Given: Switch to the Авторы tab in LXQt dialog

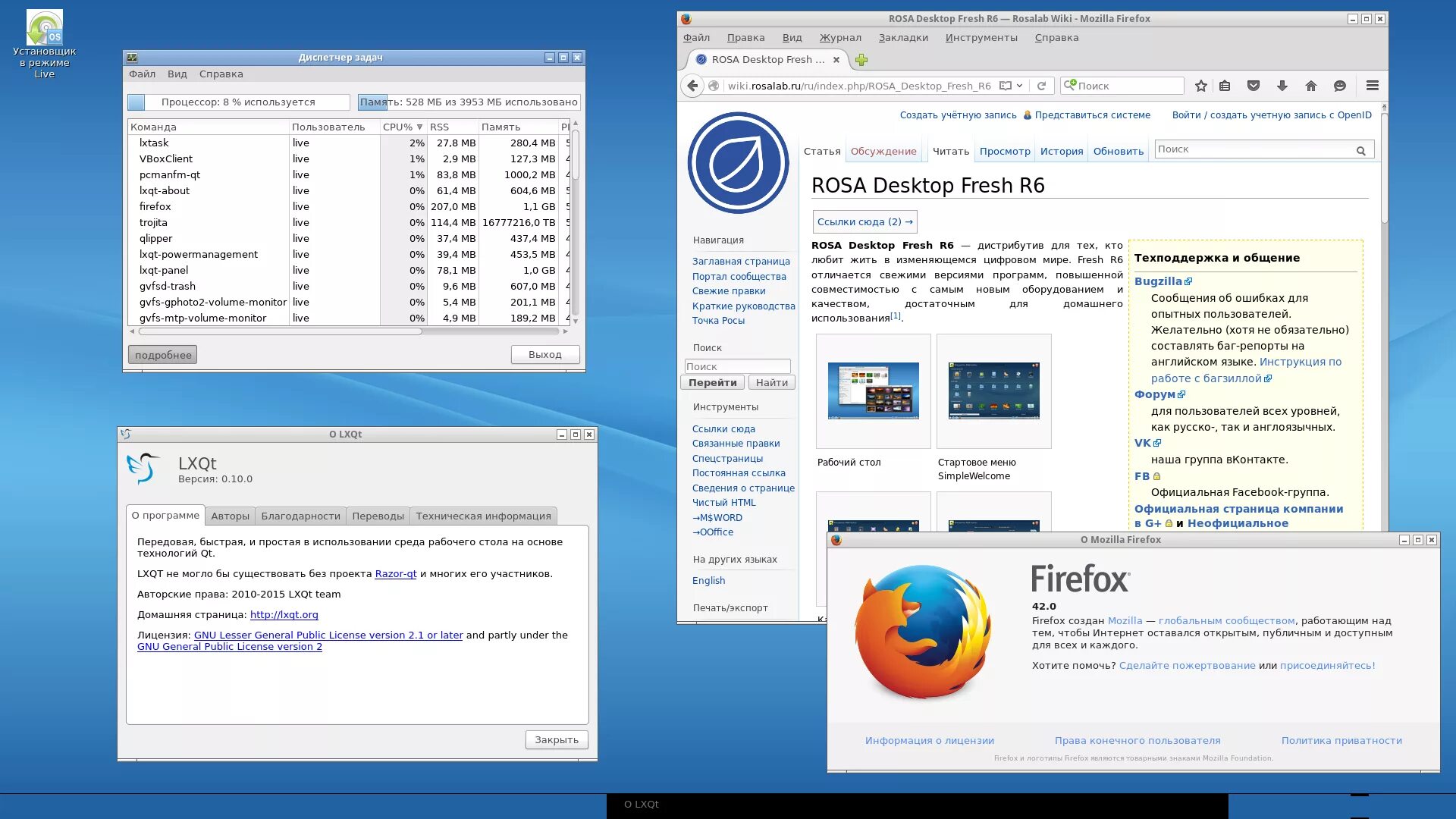Looking at the screenshot, I should click(x=230, y=516).
